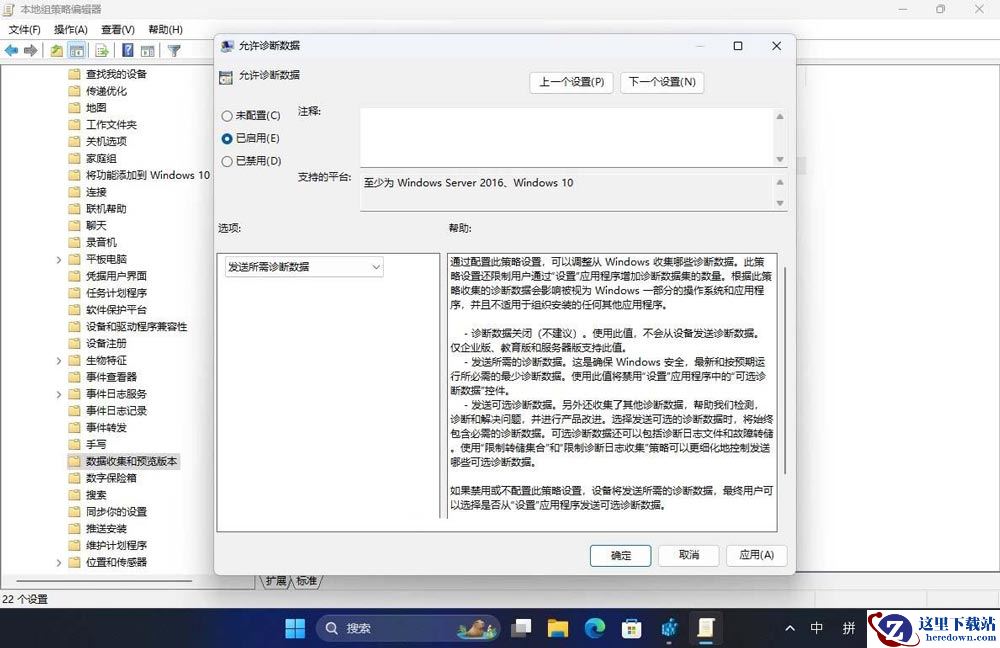Open the 文件(F) menu
Image resolution: width=1000 pixels, height=648 pixels.
24,29
